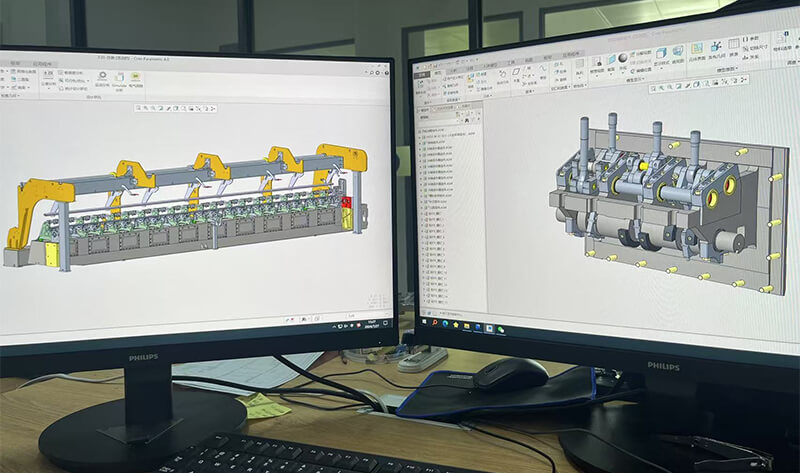Expand the top assembly node in model tree
The height and width of the screenshot is (473, 800).
[419, 130]
